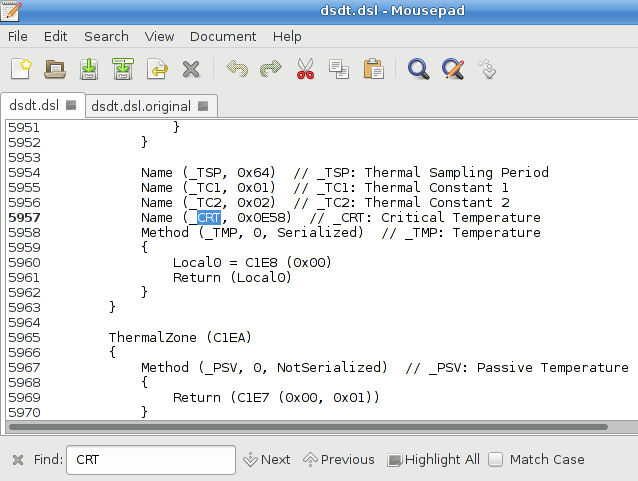
Task: Click the Find and Replace icon
Action: click(x=453, y=68)
